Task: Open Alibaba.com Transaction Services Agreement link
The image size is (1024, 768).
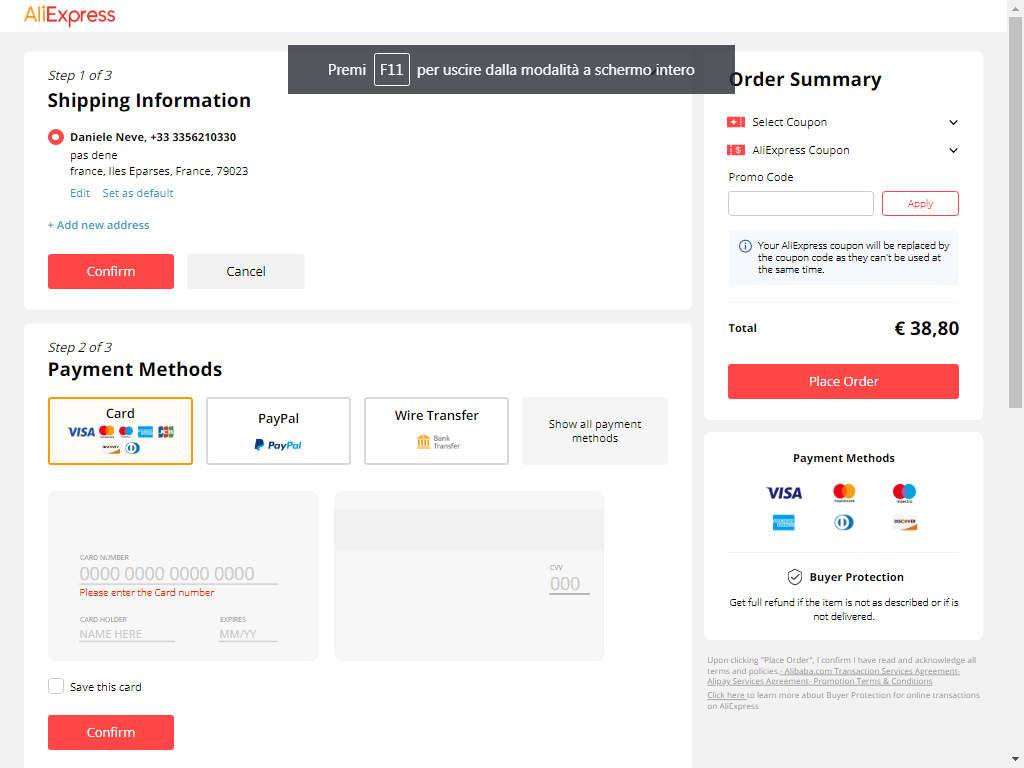Action: (x=872, y=671)
